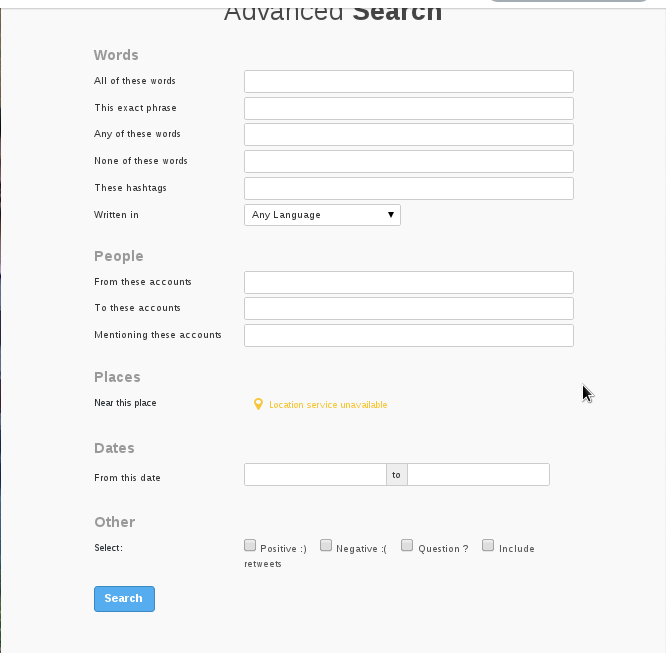Focus the These hashtags text box
666x653 pixels.
408,188
